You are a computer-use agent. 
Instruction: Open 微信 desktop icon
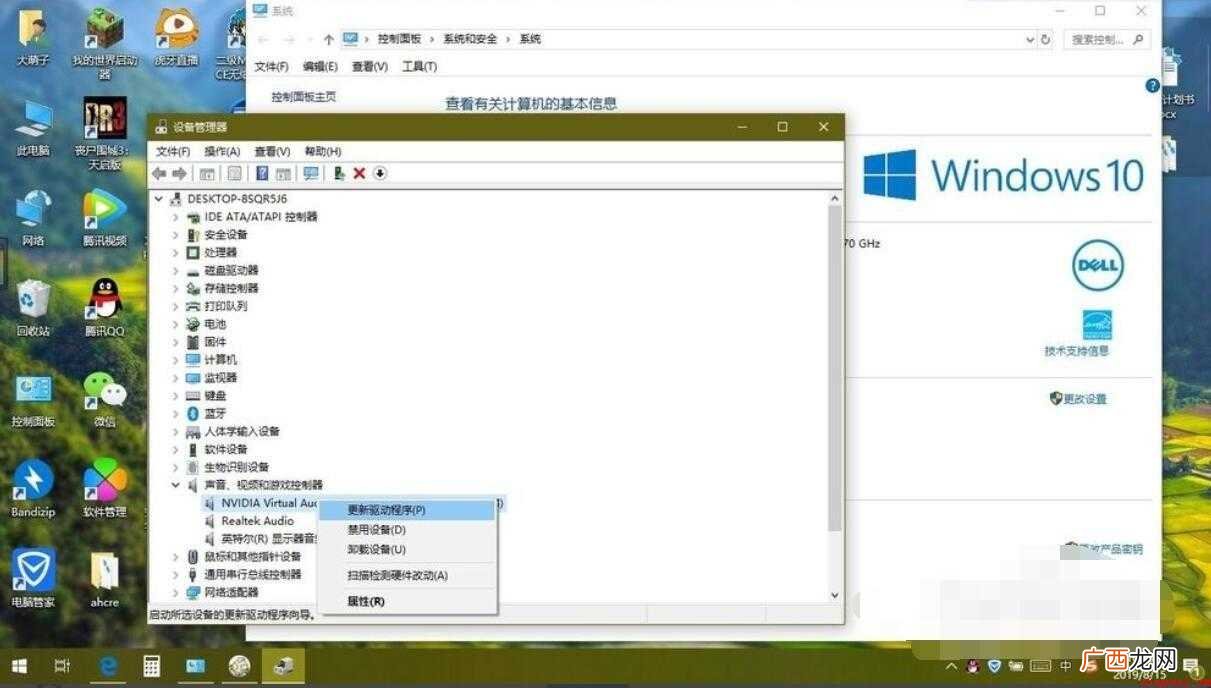point(104,398)
